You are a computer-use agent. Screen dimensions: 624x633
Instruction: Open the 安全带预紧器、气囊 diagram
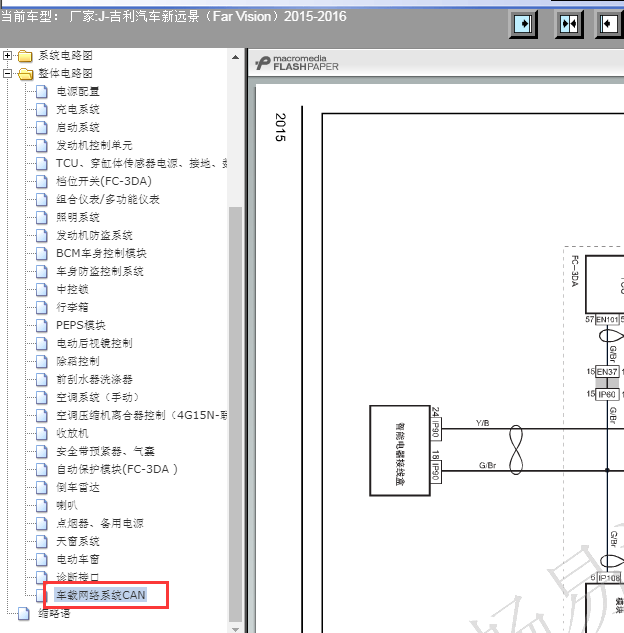click(106, 451)
